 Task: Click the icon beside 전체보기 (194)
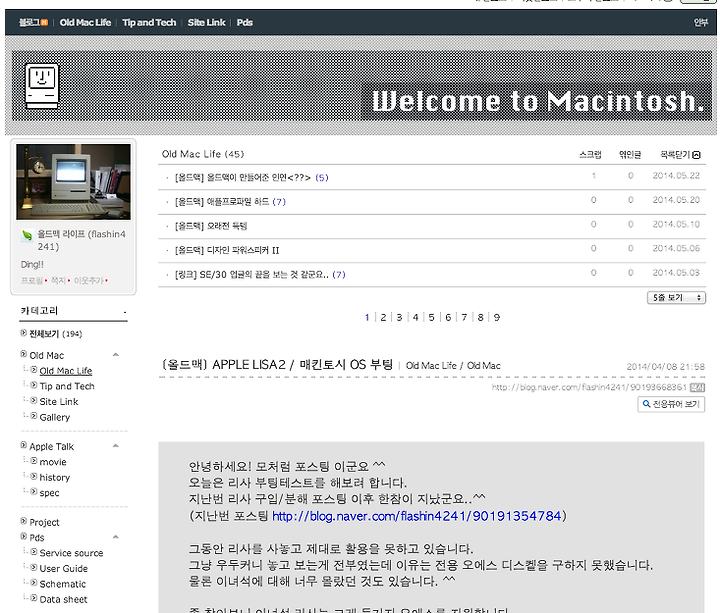tap(23, 333)
